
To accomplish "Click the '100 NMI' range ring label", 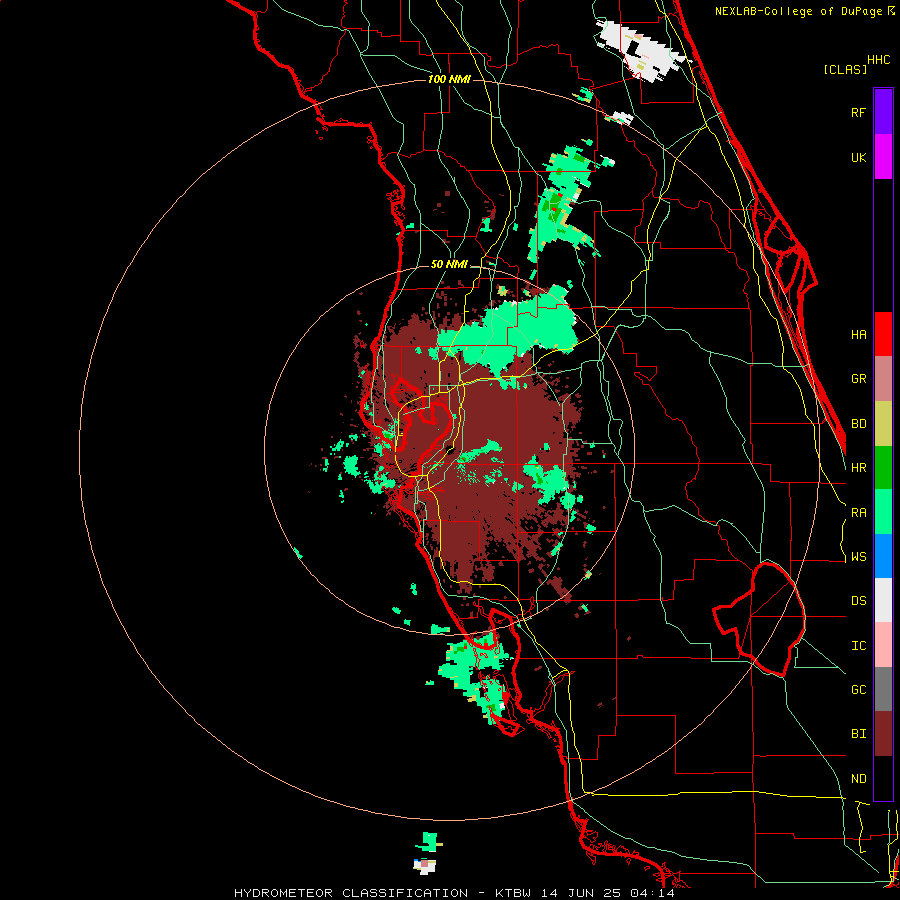I will (x=449, y=79).
